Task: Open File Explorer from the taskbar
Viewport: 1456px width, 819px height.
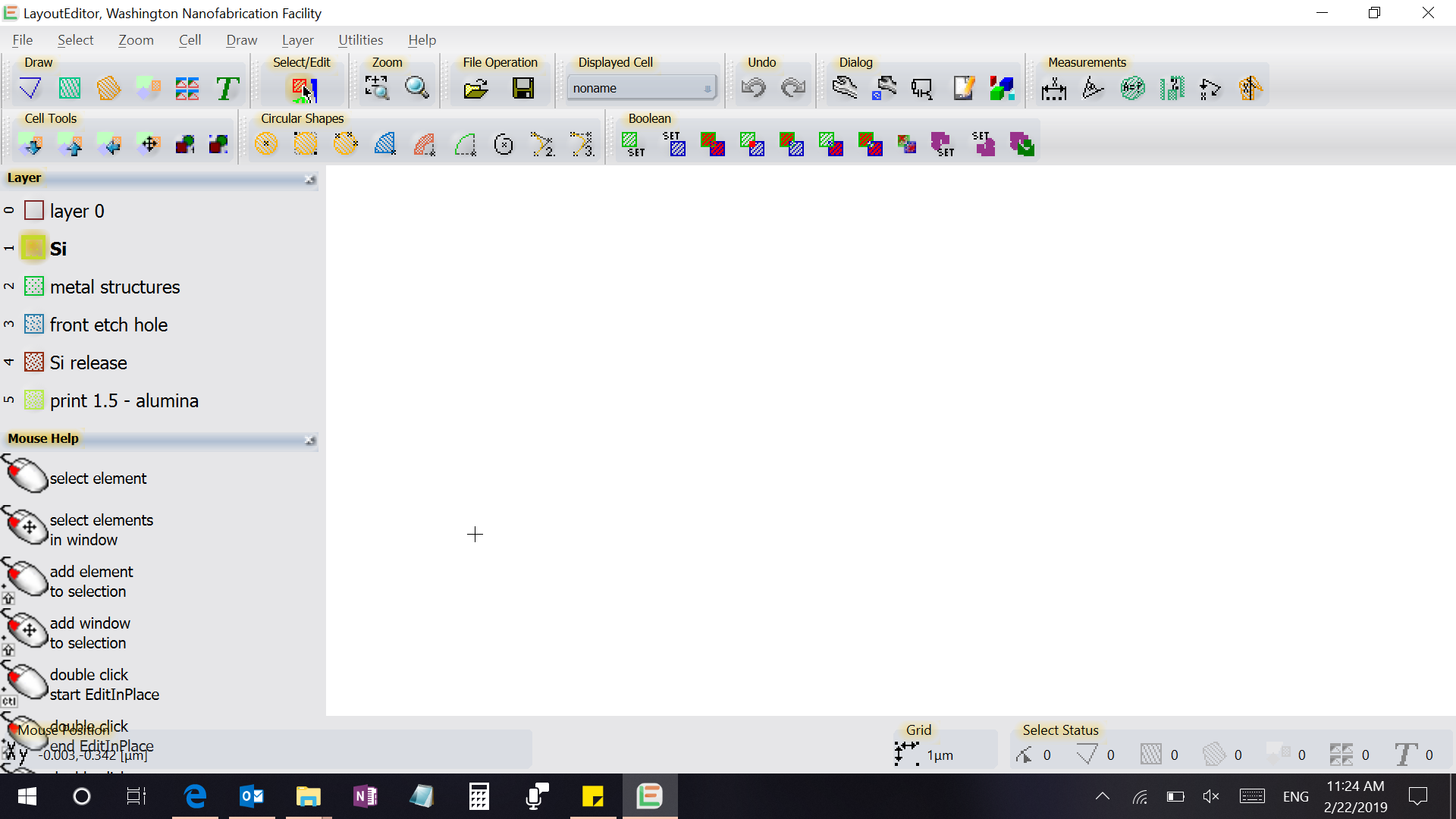Action: [x=308, y=796]
